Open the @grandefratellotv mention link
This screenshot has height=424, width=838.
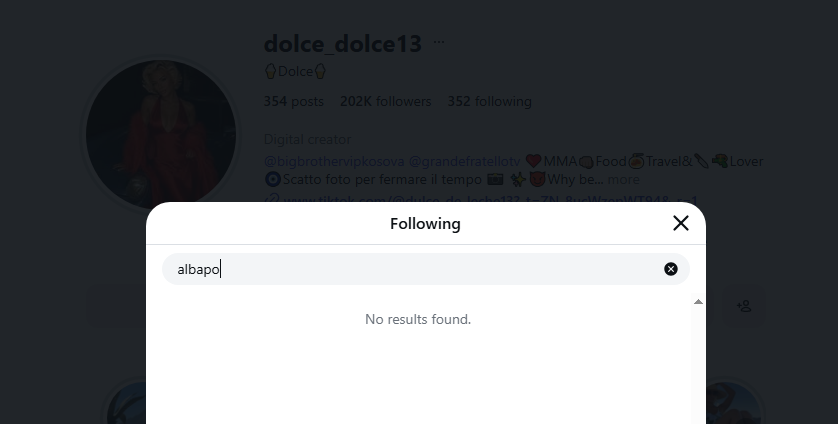464,161
